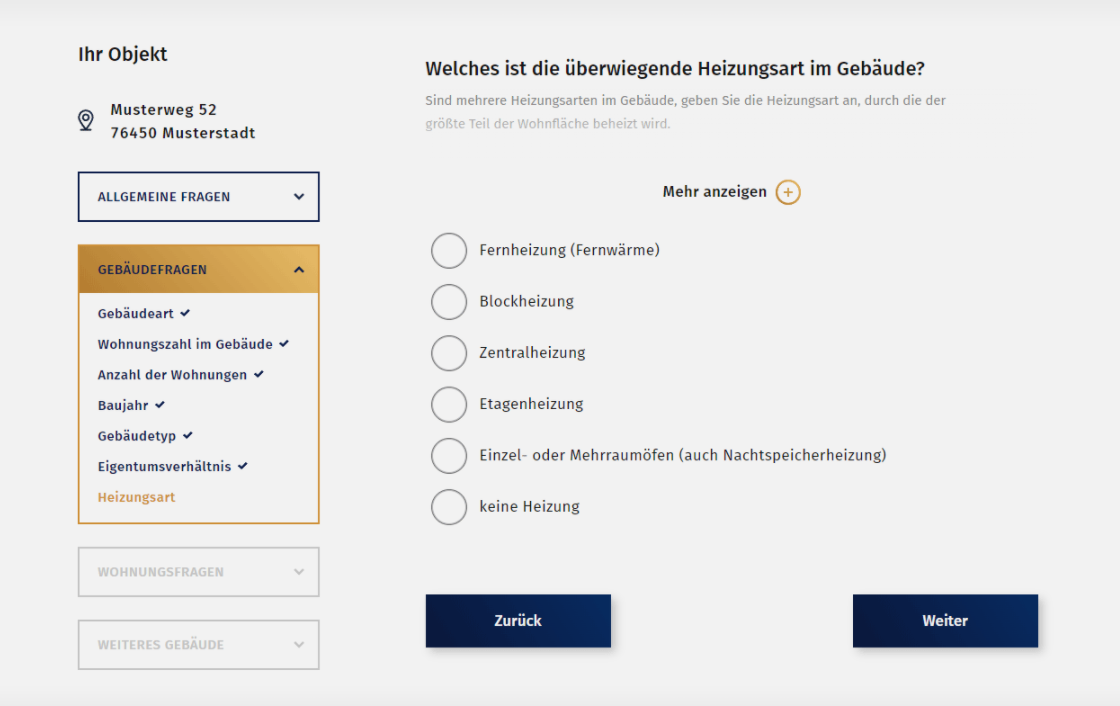Expand the Weiteres Gebäude section
The width and height of the screenshot is (1120, 706).
198,645
